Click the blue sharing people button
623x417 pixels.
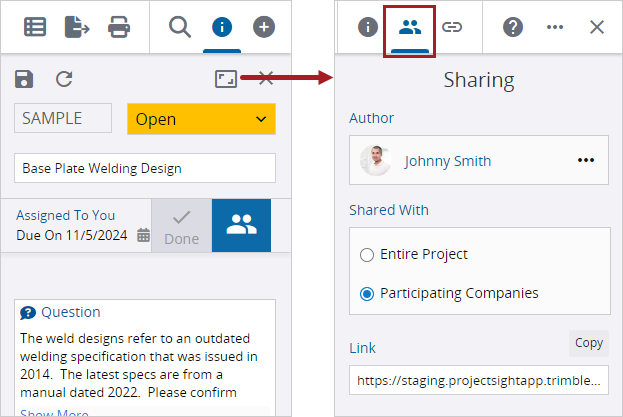coord(242,226)
